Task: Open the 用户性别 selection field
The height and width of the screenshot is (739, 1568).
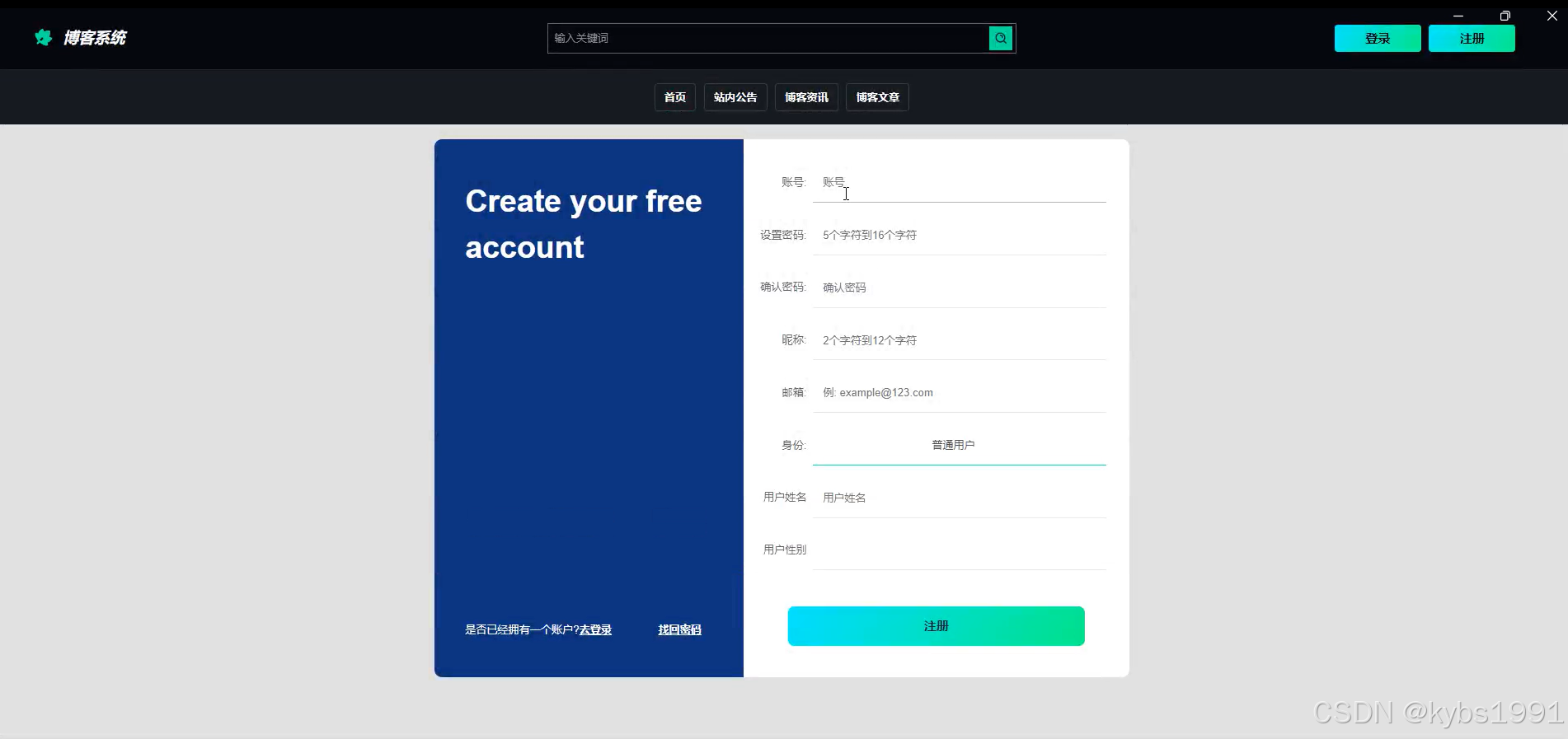Action: click(x=959, y=550)
